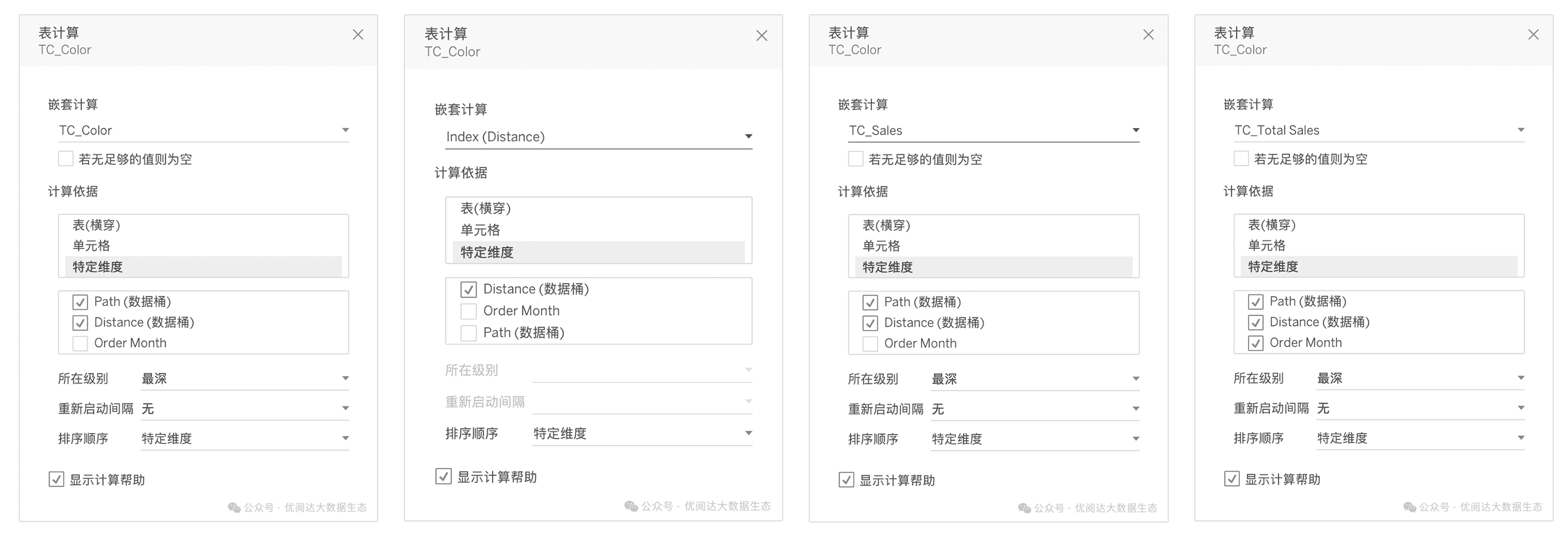Viewport: 1568px width, 538px height.
Task: Select 表(横穿) in TC_Sales dialog
Action: click(x=993, y=226)
